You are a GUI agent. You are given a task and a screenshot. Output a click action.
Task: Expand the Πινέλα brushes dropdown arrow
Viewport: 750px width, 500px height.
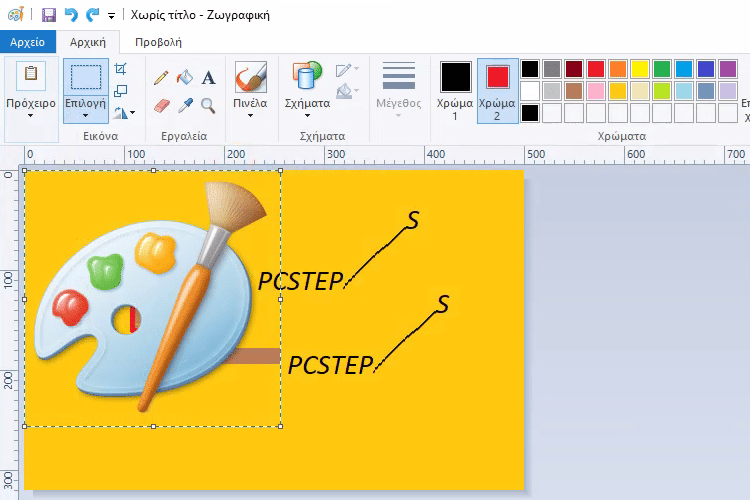click(250, 115)
